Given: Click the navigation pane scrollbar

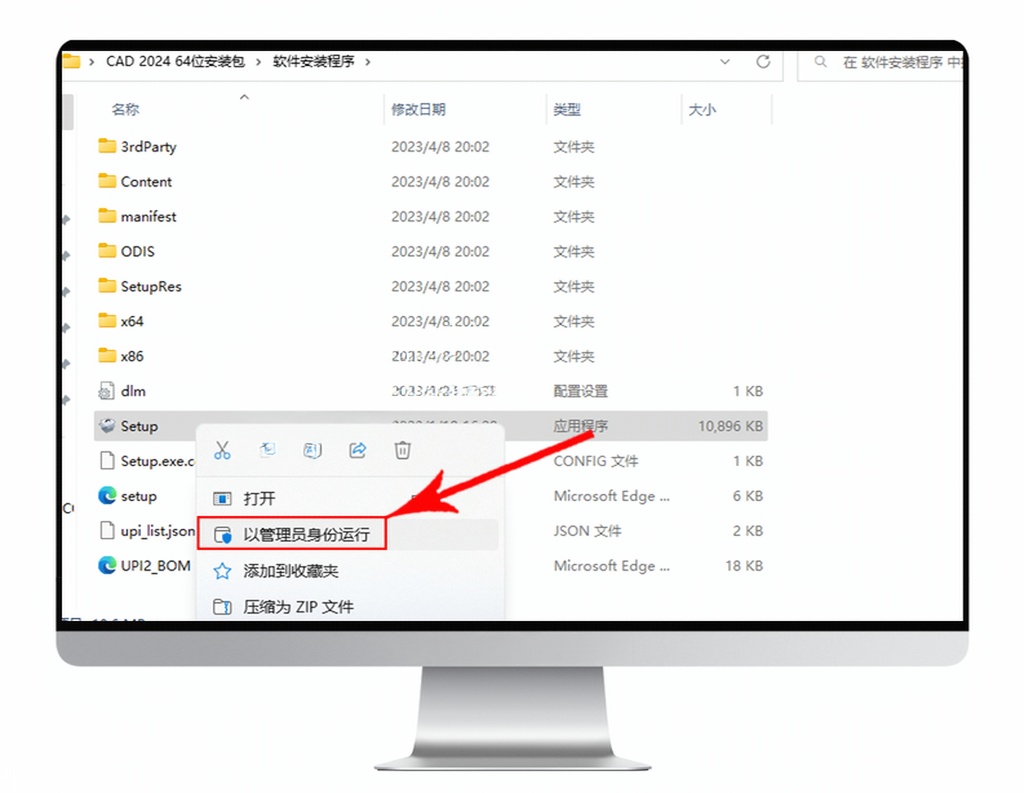Looking at the screenshot, I should coord(67,111).
